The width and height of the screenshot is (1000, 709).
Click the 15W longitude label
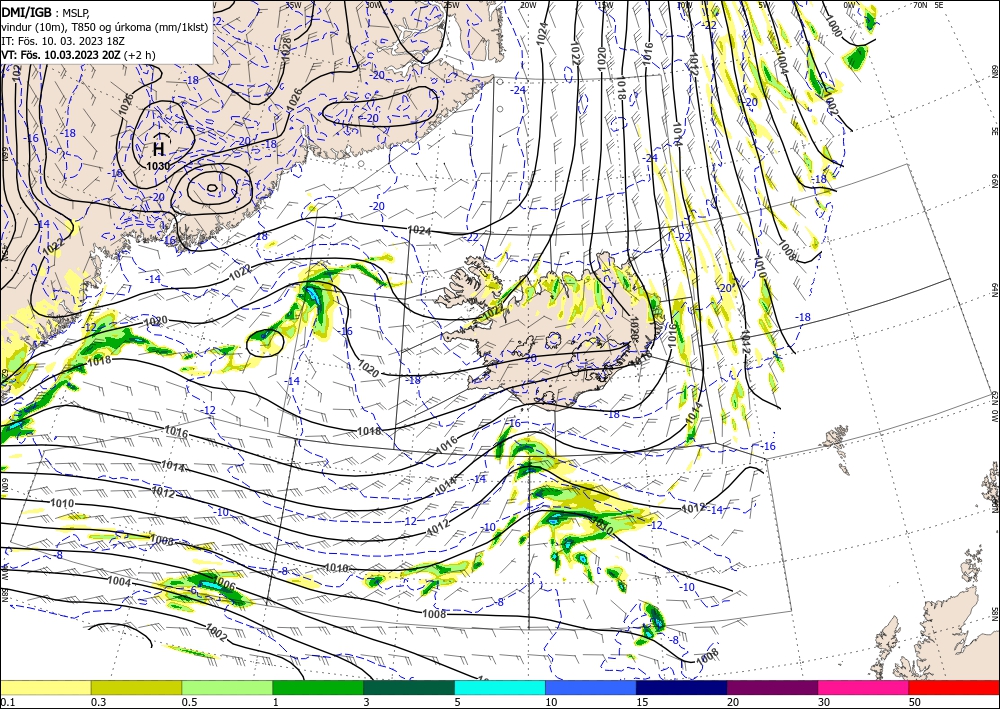click(x=606, y=5)
